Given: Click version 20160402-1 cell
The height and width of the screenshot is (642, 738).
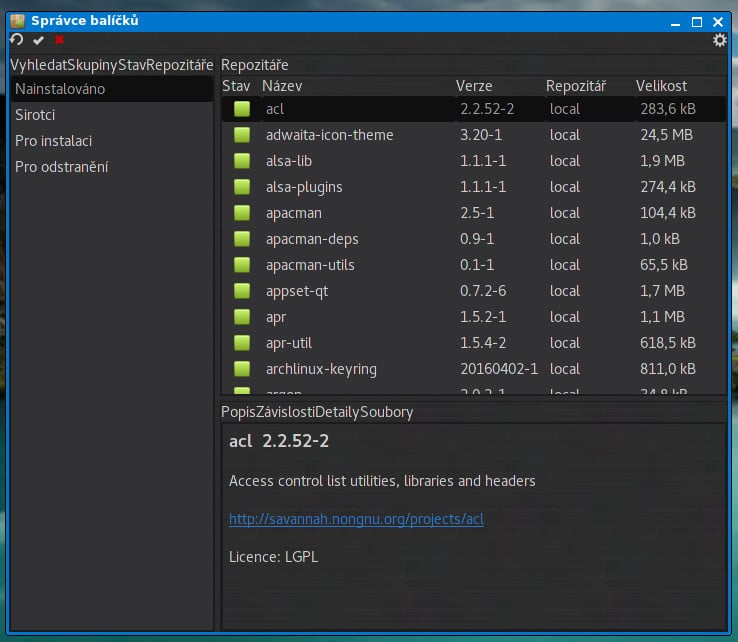Looking at the screenshot, I should pyautogui.click(x=499, y=369).
